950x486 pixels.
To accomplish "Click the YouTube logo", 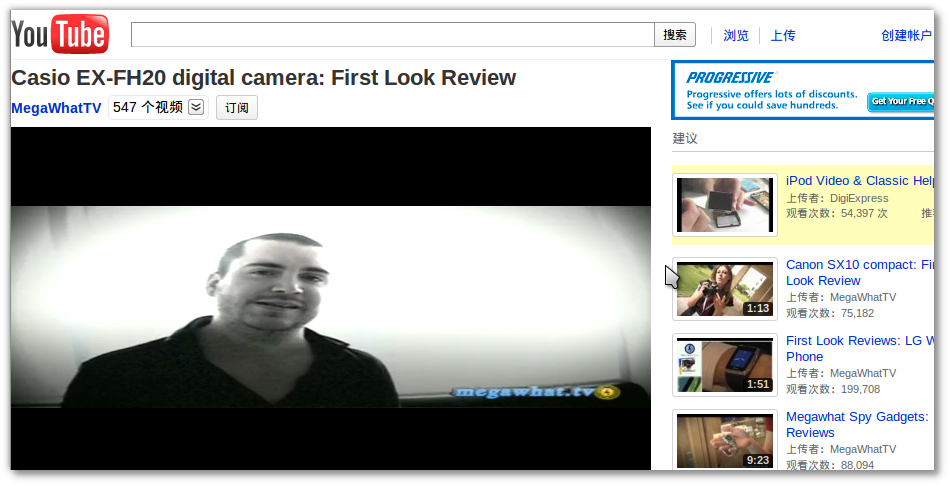I will click(60, 34).
